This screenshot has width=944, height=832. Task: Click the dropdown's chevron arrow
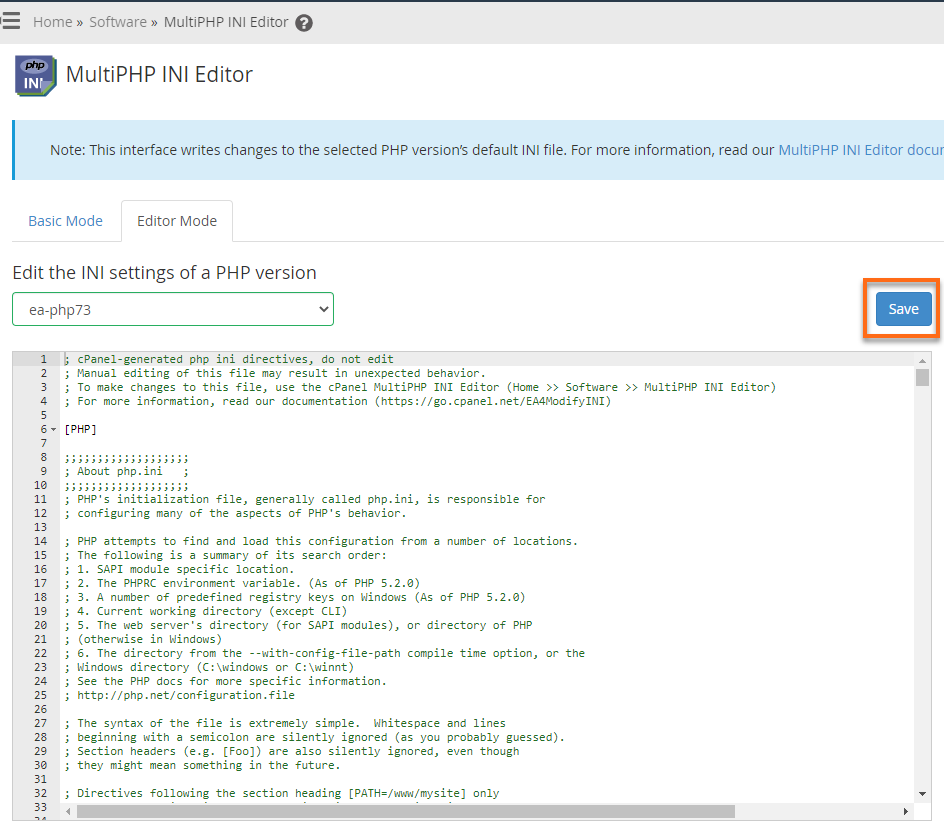(x=324, y=309)
